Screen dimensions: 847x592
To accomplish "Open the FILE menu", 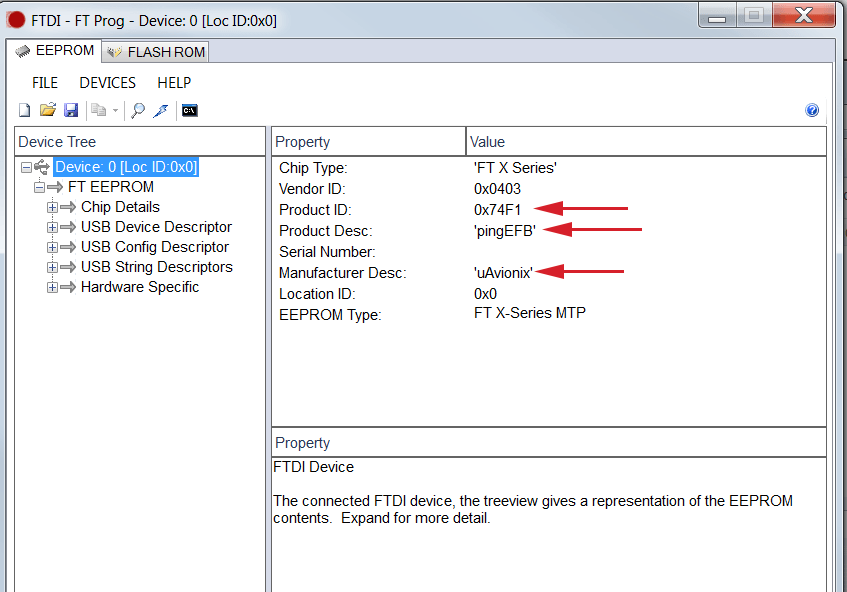I will click(x=45, y=83).
